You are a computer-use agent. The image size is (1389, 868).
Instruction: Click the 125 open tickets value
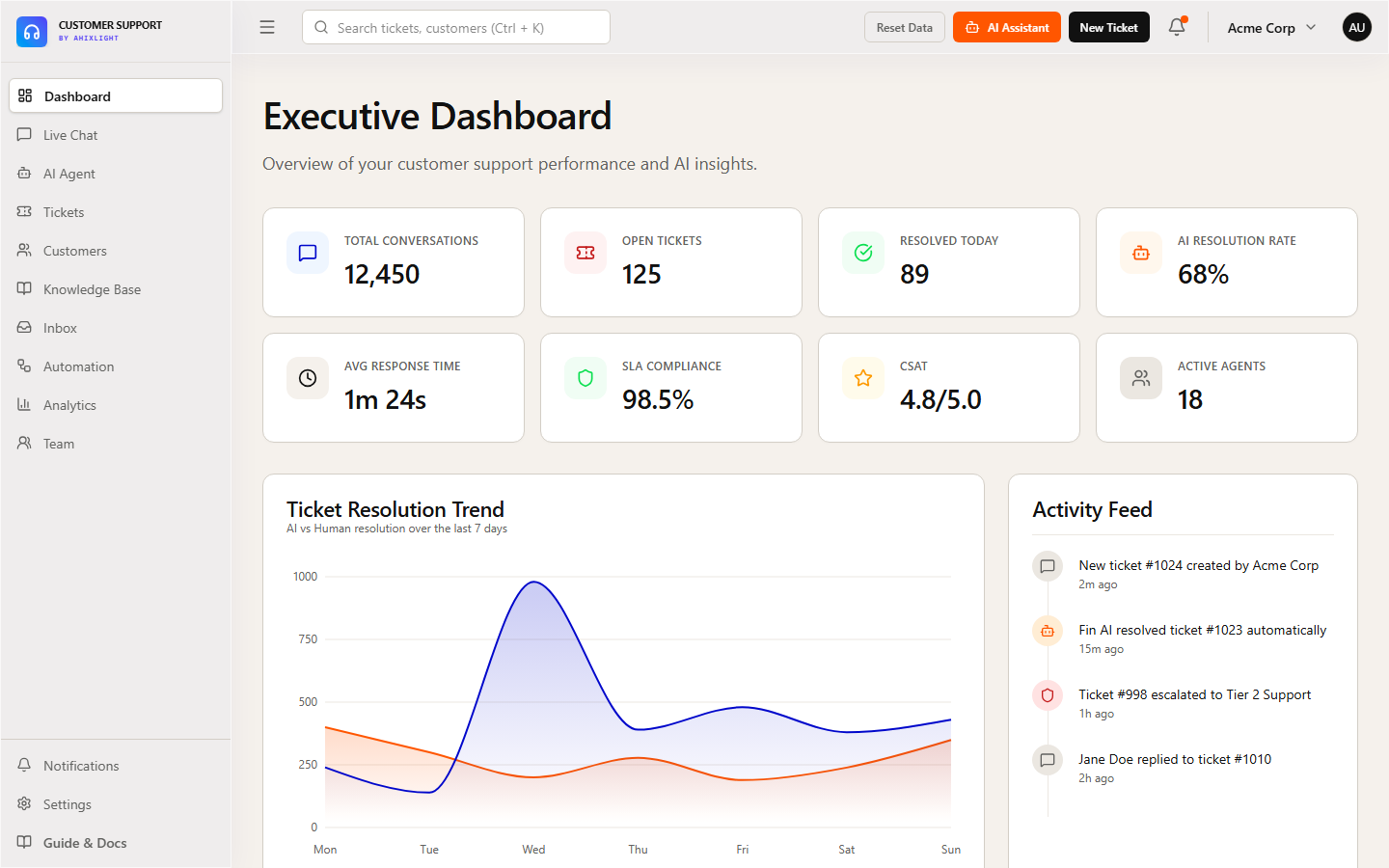pos(641,275)
